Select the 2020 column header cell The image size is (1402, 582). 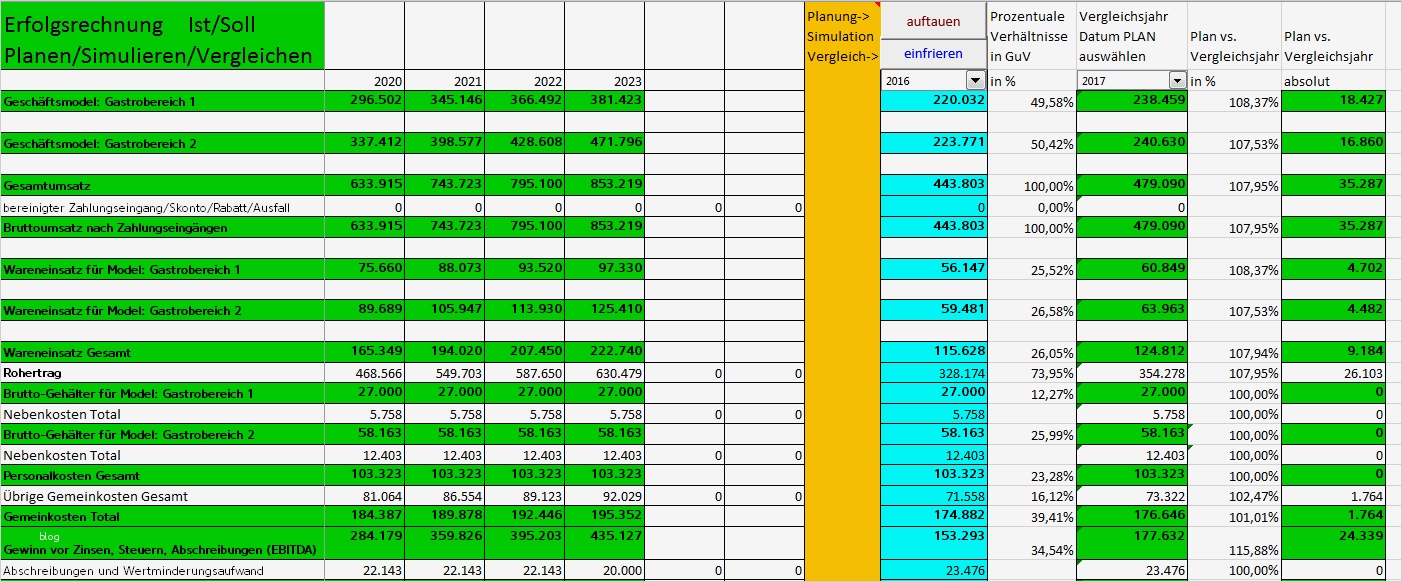click(x=364, y=80)
